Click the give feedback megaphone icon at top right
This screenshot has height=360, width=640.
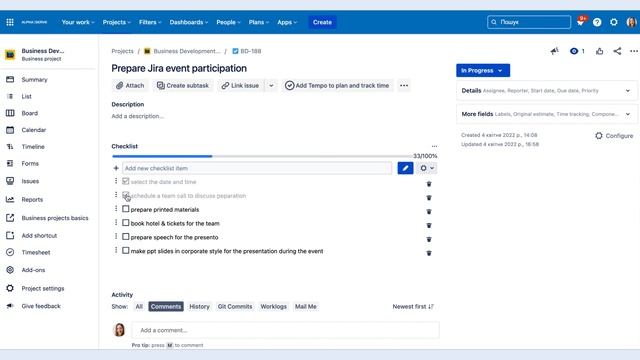(554, 51)
